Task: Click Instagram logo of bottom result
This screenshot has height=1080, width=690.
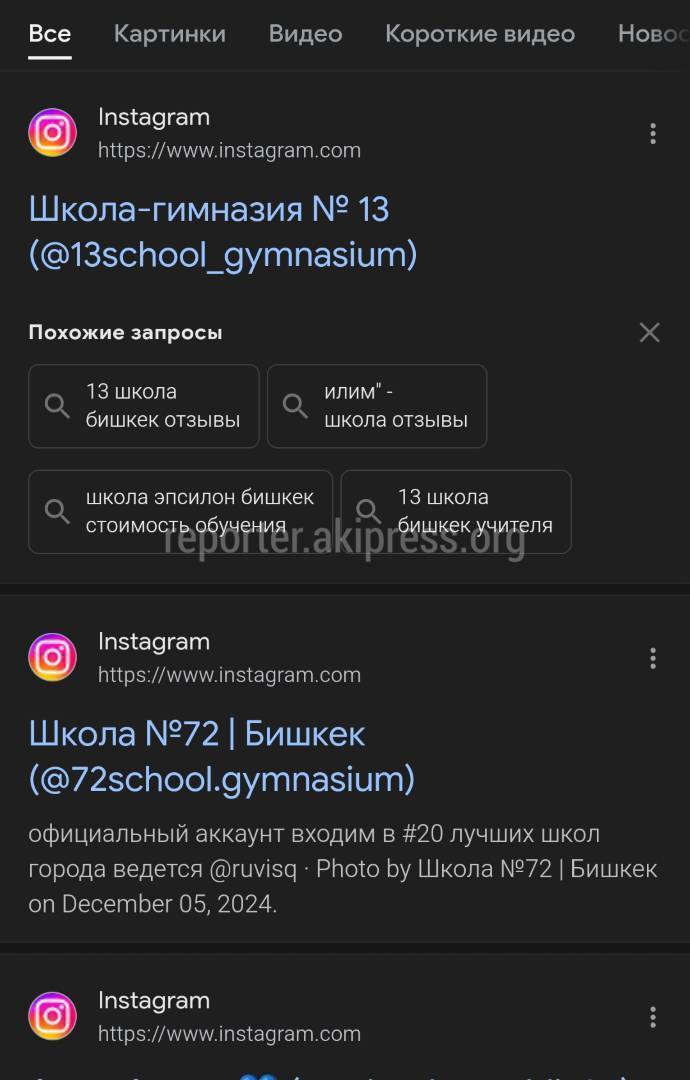Action: click(x=52, y=1016)
